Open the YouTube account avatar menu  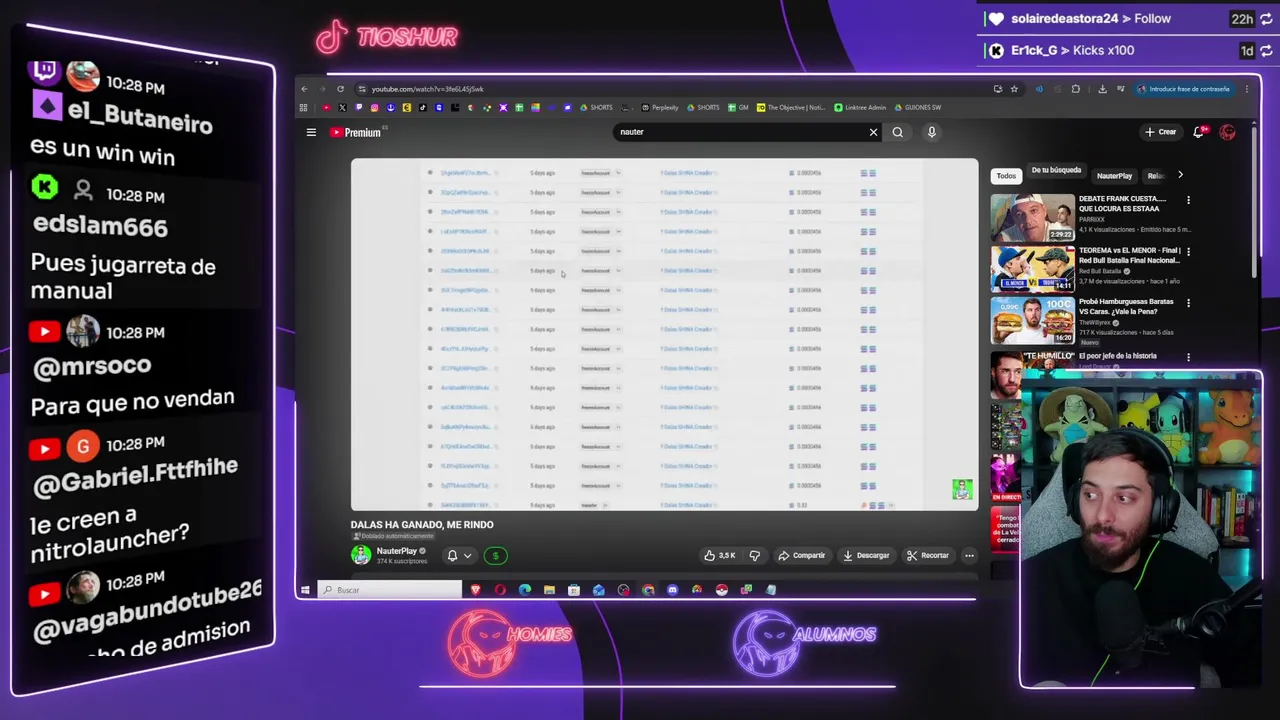(x=1228, y=132)
